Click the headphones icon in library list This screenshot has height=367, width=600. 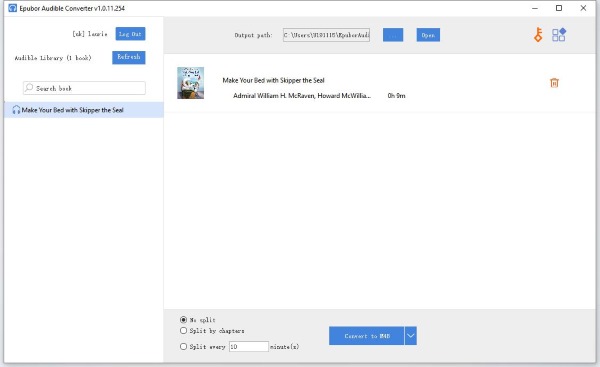click(16, 110)
